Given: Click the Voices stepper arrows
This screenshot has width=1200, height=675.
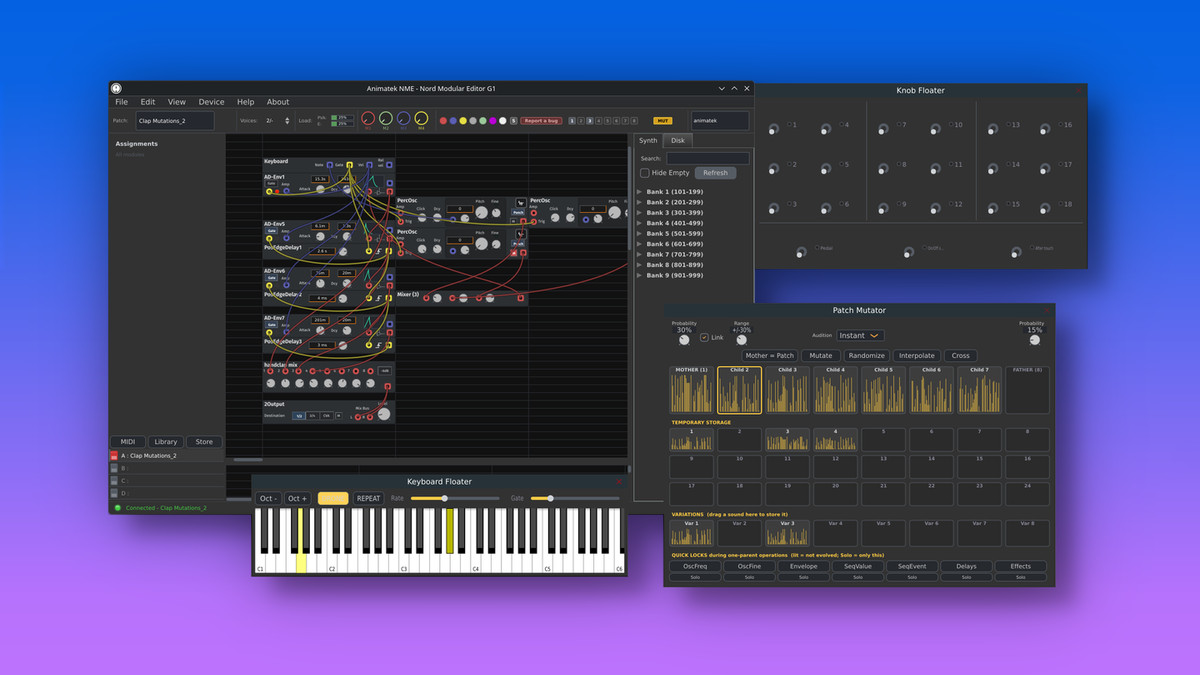Looking at the screenshot, I should tap(286, 121).
